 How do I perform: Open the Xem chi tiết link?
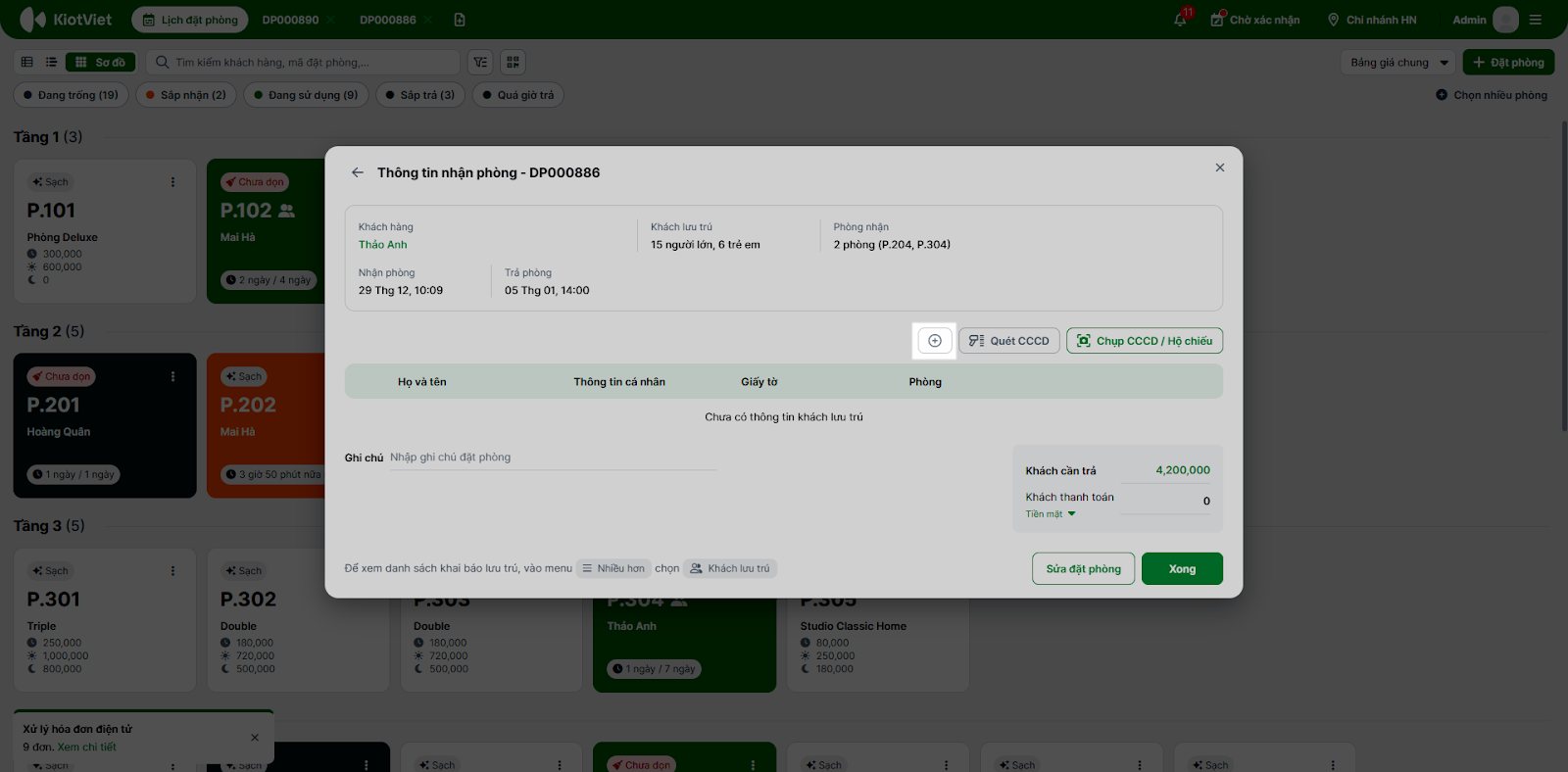[x=86, y=747]
